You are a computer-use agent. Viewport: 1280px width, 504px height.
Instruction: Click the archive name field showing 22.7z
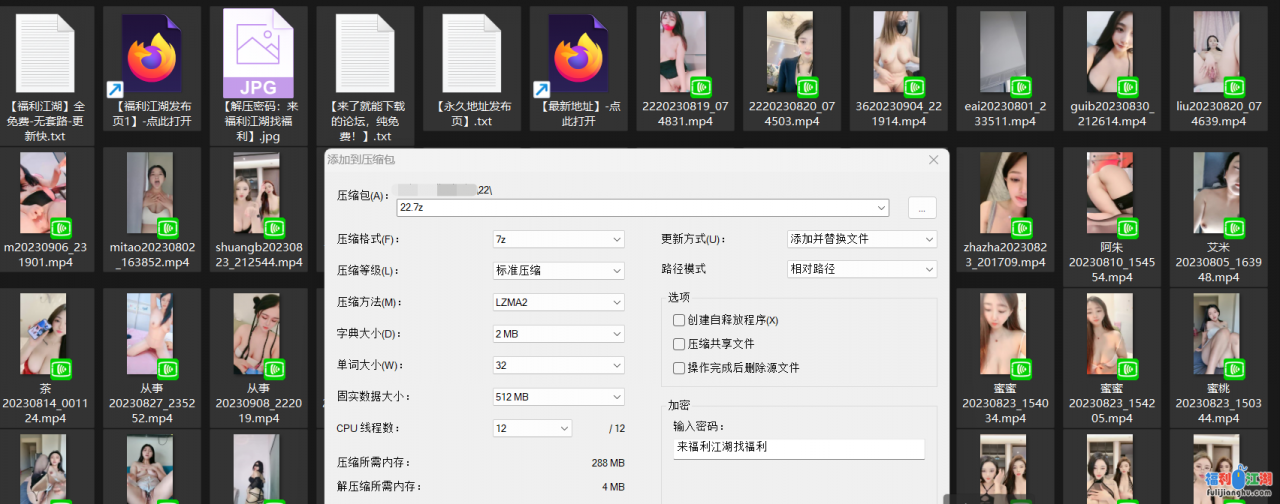640,208
